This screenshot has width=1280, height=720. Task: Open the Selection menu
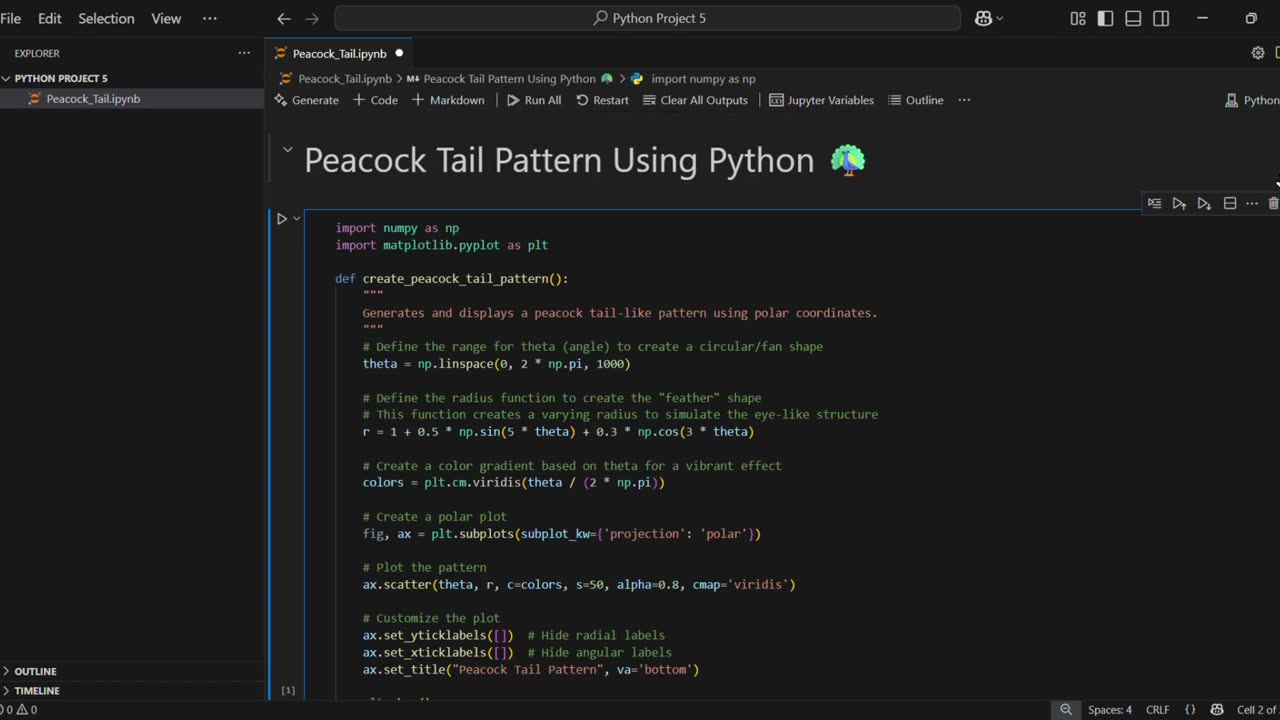pyautogui.click(x=106, y=18)
